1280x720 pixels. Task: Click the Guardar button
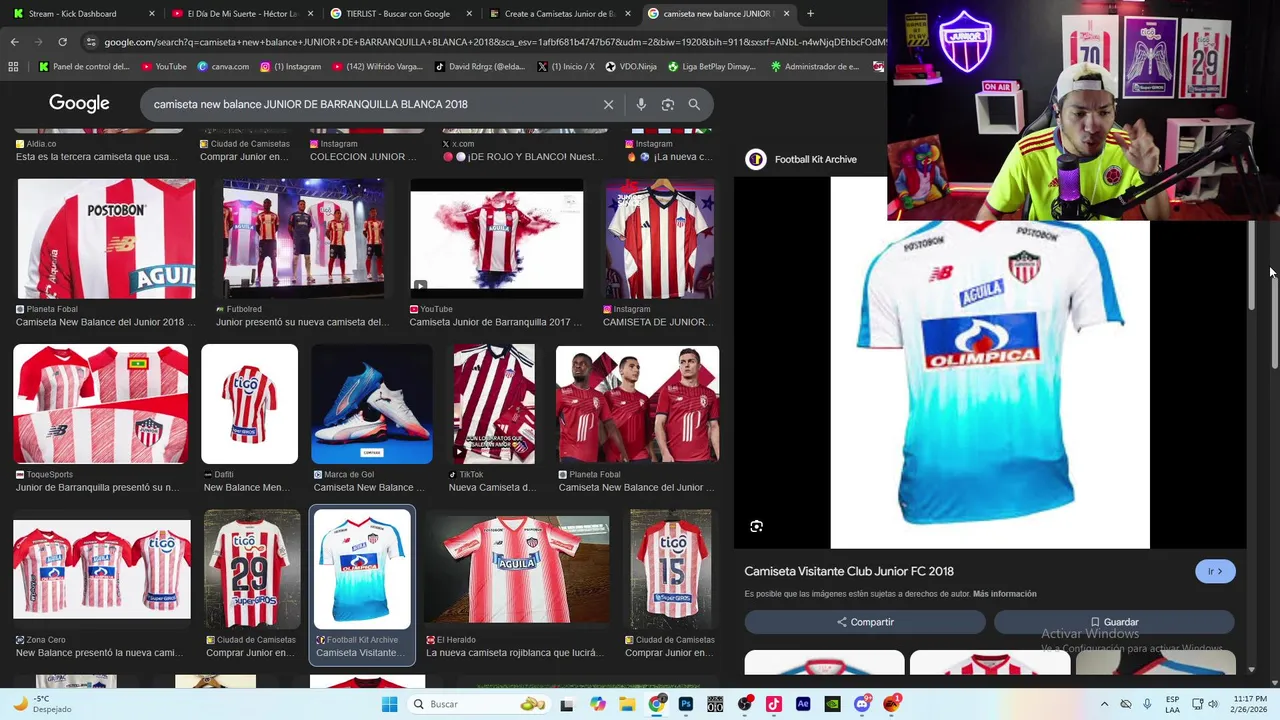1114,622
